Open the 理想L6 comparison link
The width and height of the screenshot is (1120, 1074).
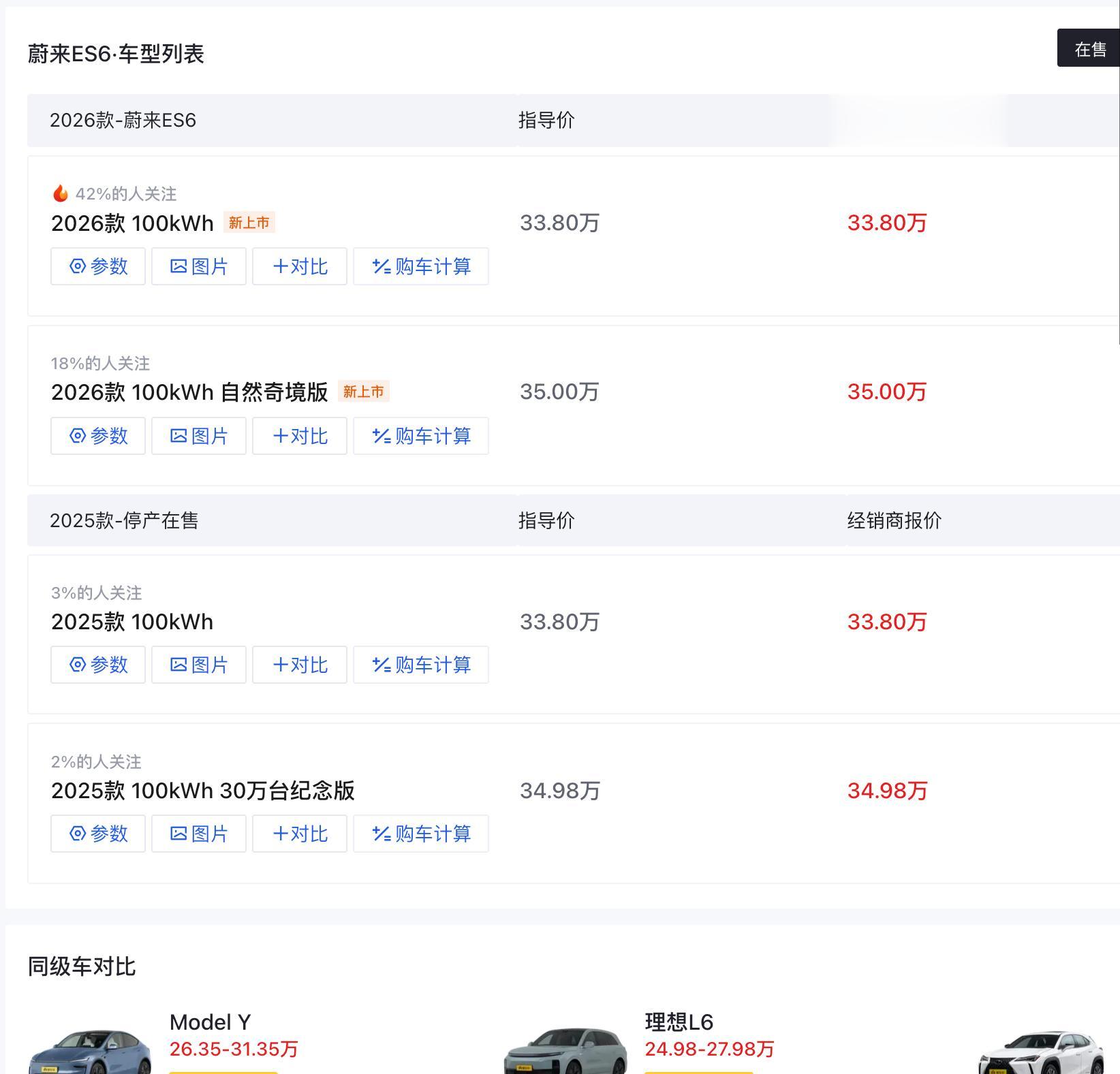[x=679, y=1022]
